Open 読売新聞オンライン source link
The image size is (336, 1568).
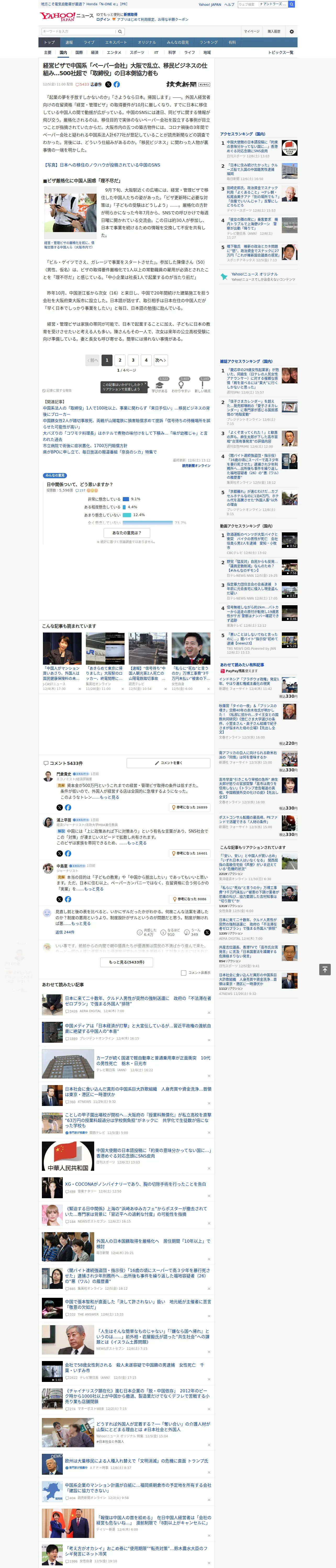pyautogui.click(x=196, y=466)
